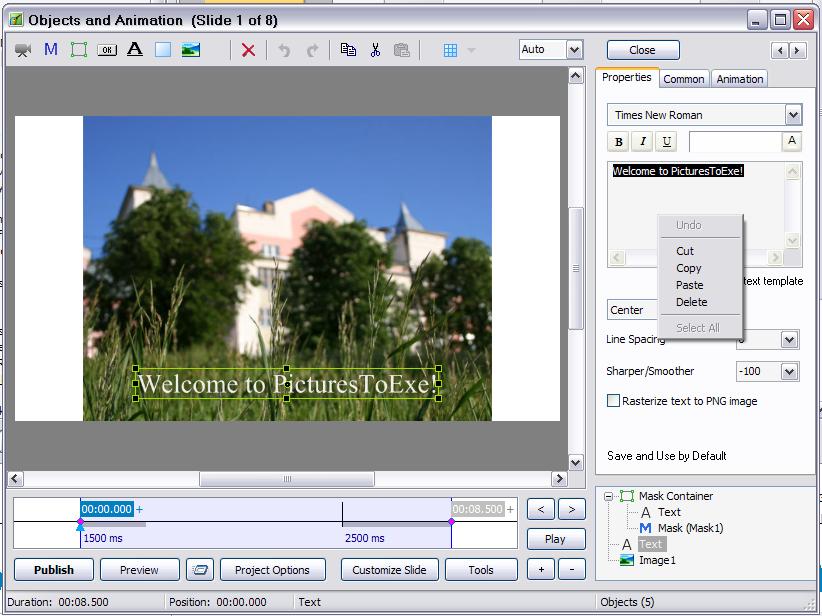The height and width of the screenshot is (616, 822).
Task: Insert an OK button object
Action: coord(107,50)
